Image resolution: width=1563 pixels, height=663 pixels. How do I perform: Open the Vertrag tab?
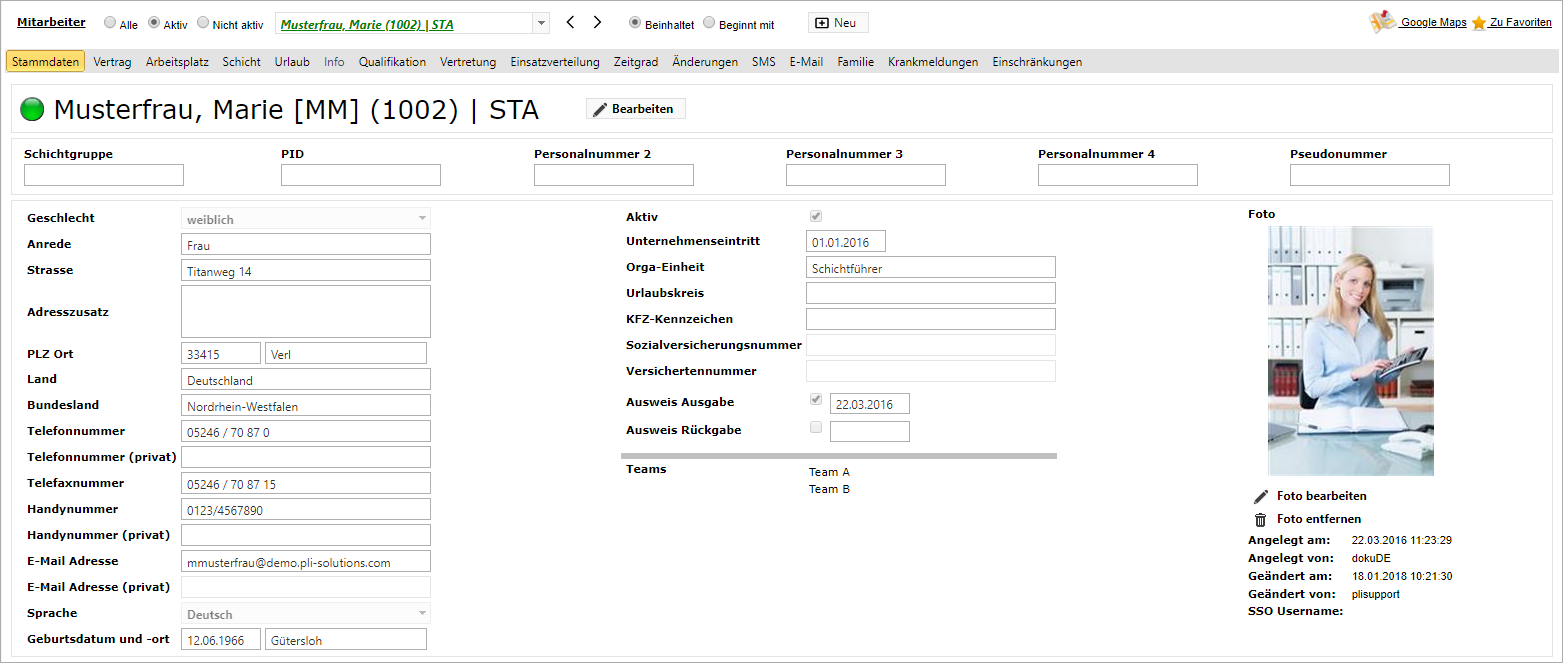pos(113,62)
